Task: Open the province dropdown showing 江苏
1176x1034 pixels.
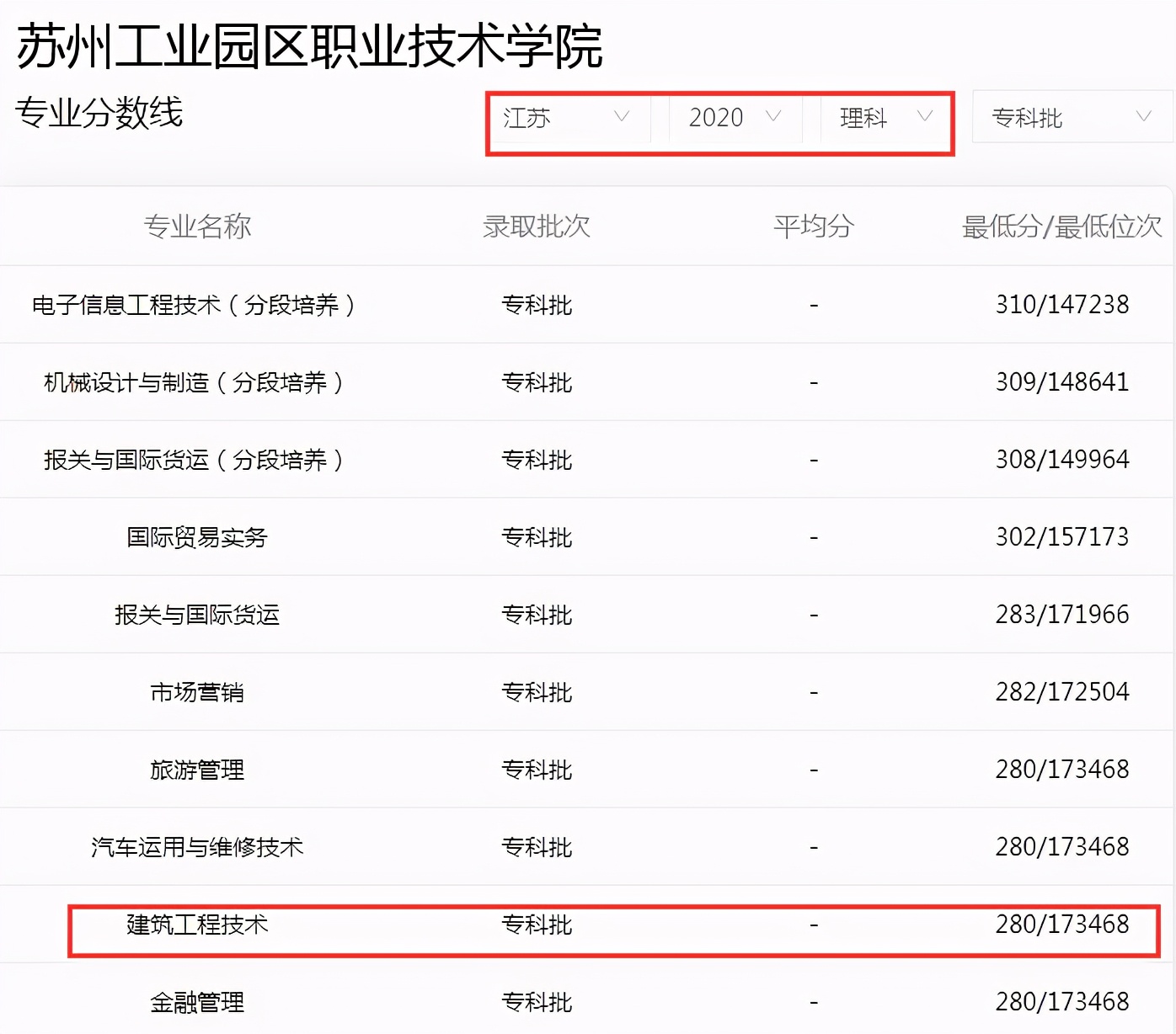Action: coord(556,118)
